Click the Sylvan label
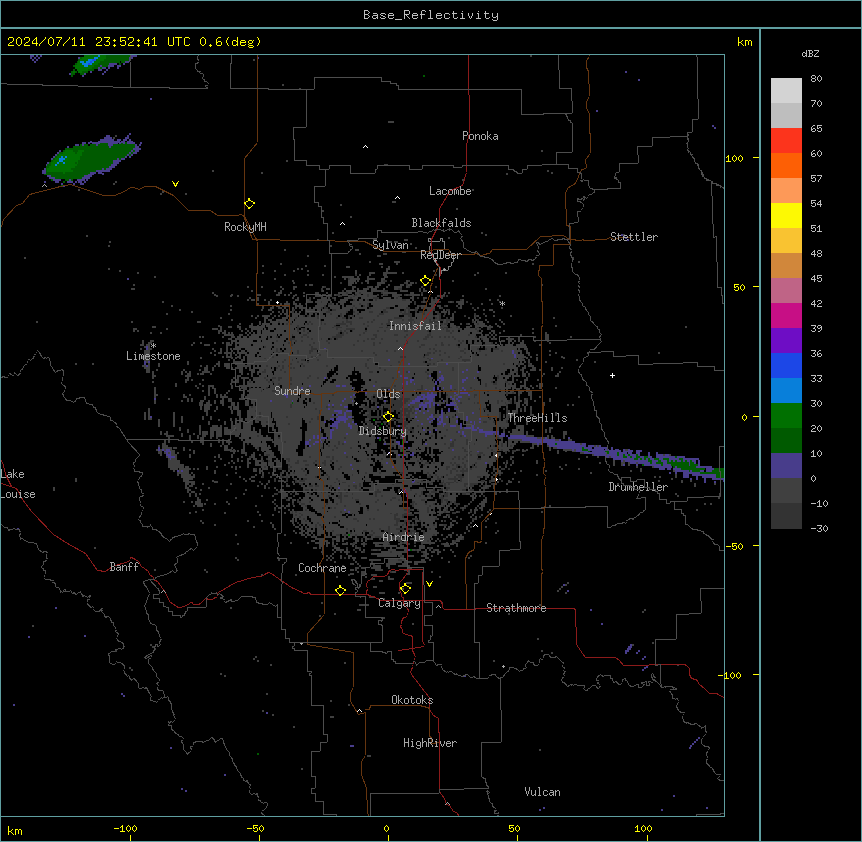This screenshot has height=842, width=862. [x=390, y=245]
